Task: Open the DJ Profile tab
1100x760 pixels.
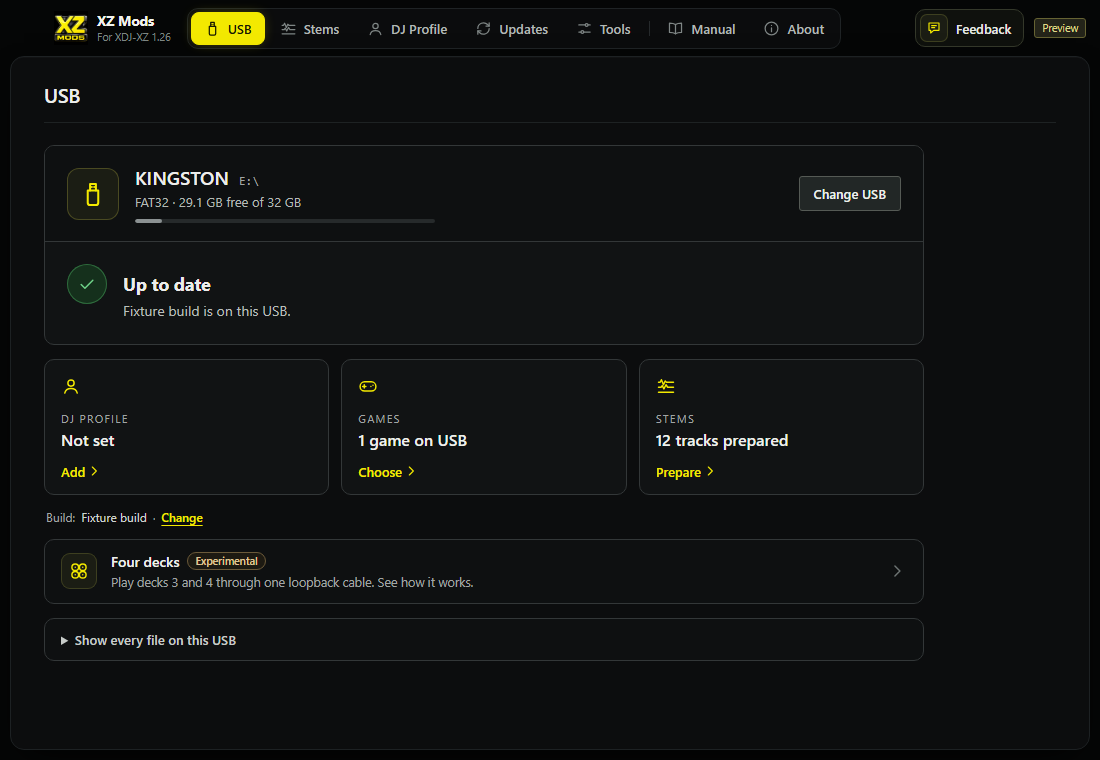Action: (x=408, y=29)
